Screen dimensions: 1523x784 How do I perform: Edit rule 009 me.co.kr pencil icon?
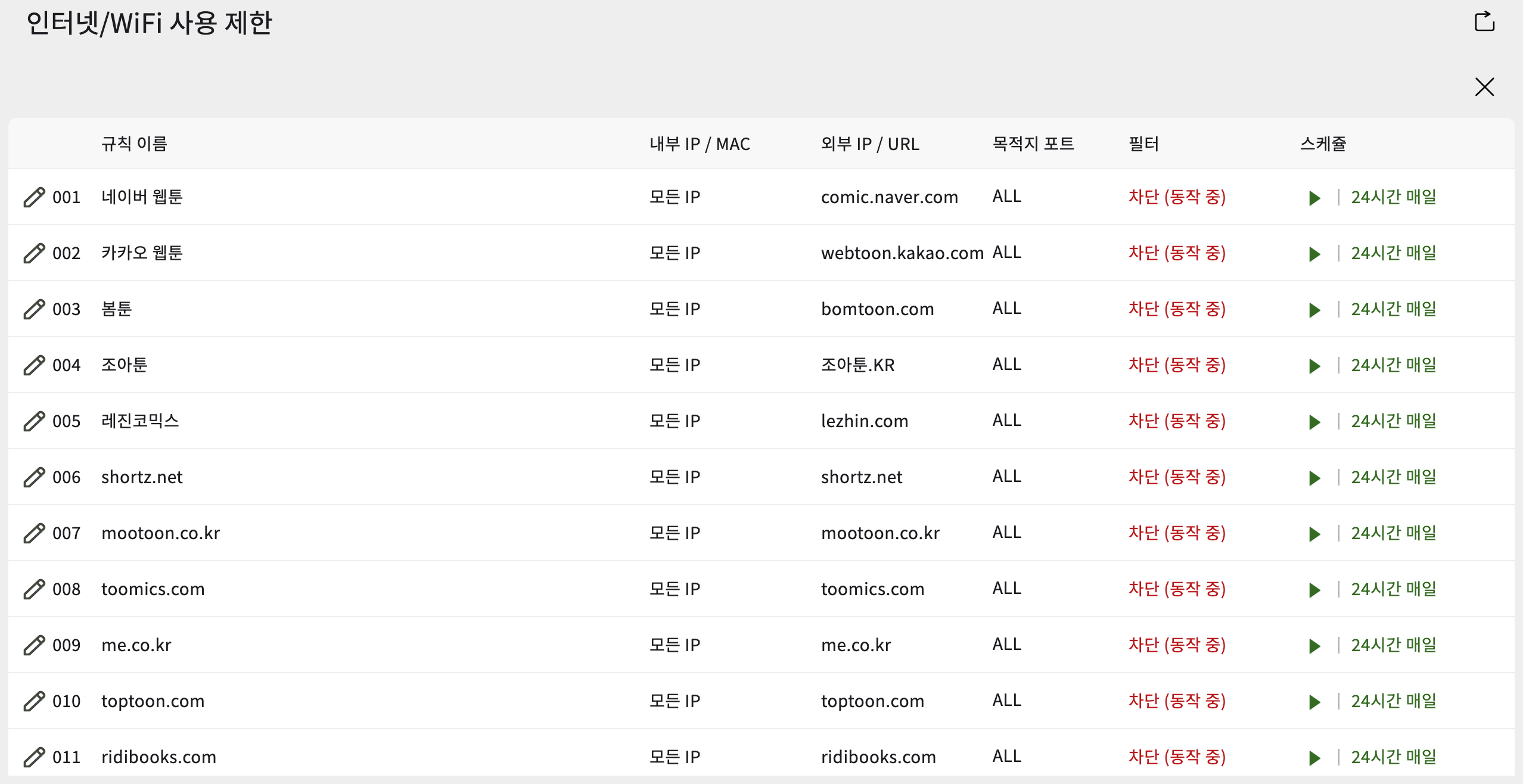click(x=35, y=645)
